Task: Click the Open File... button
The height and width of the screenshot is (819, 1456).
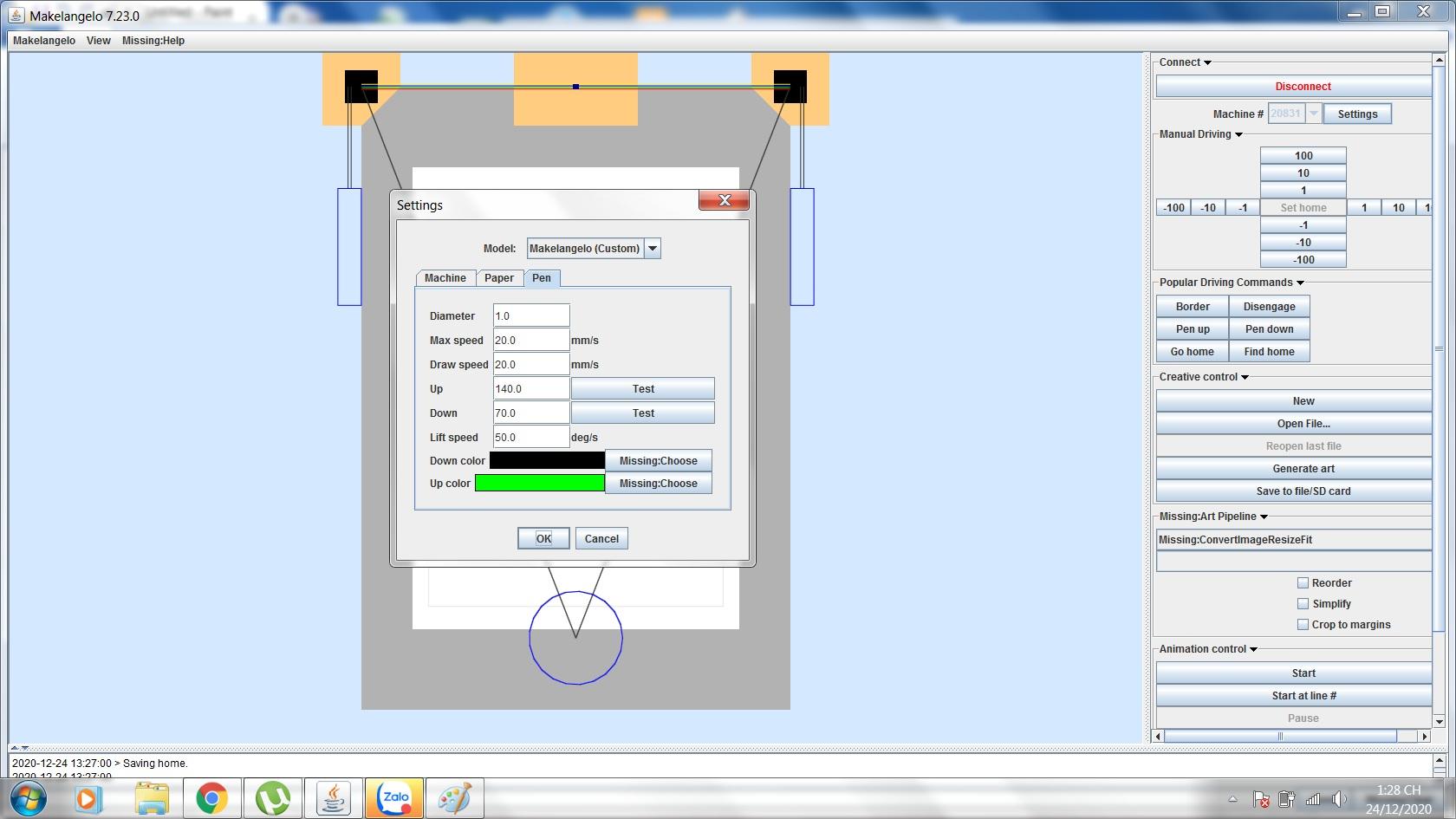Action: coord(1294,424)
